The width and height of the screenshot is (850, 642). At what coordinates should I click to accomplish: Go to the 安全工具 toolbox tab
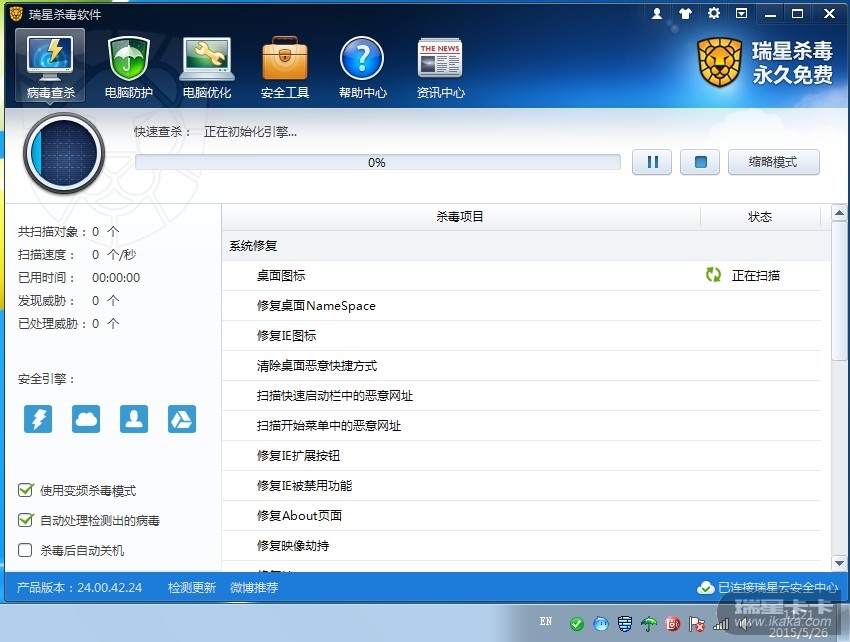tap(285, 67)
